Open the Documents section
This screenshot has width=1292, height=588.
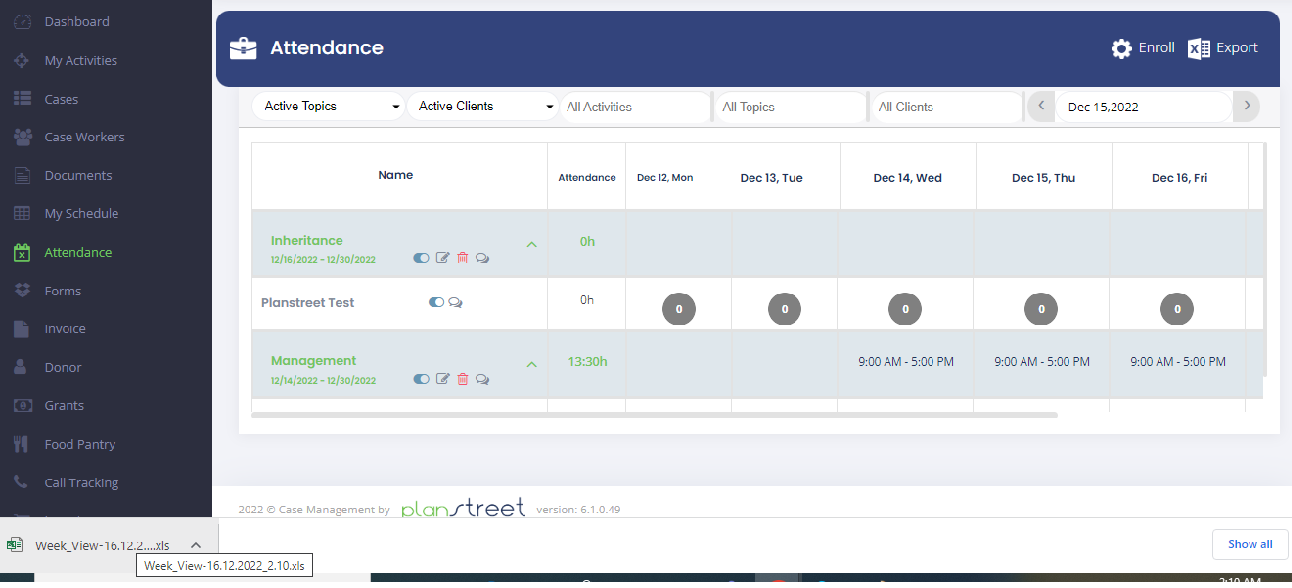(x=78, y=175)
